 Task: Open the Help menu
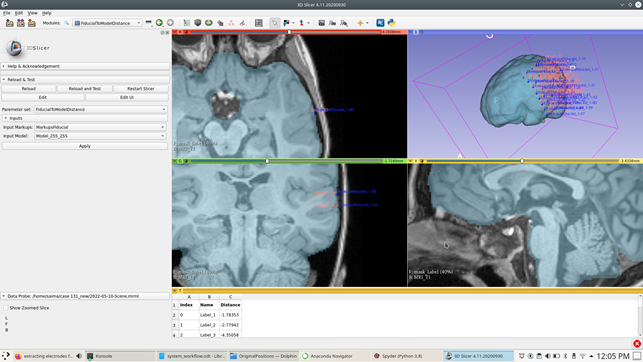click(x=47, y=13)
